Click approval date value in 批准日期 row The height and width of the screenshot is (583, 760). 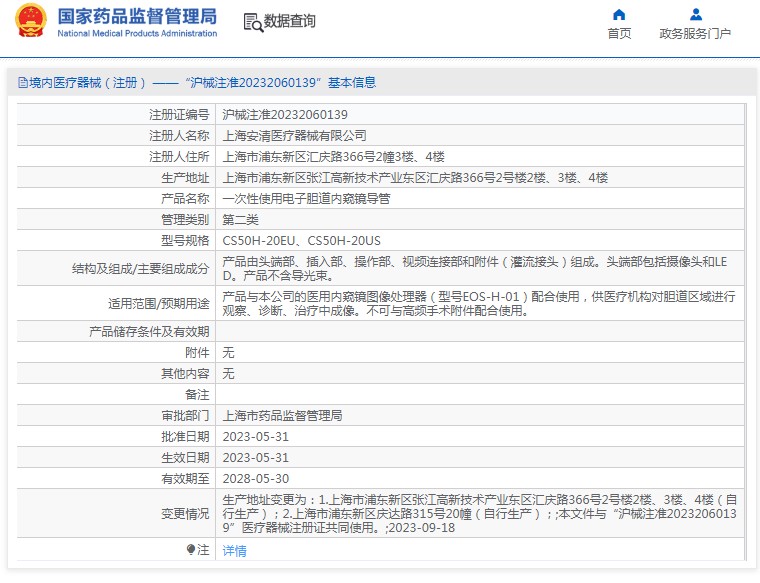(x=255, y=437)
